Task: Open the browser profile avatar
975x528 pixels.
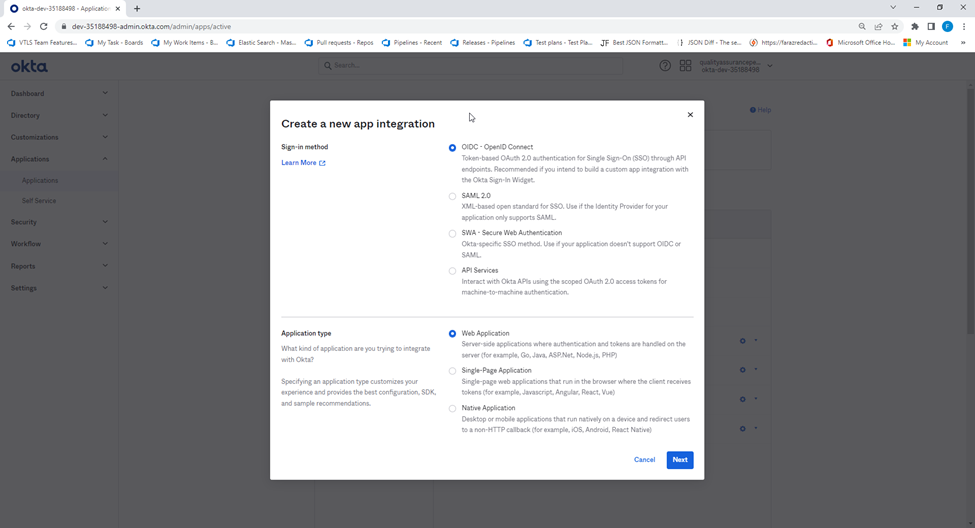Action: tap(947, 26)
